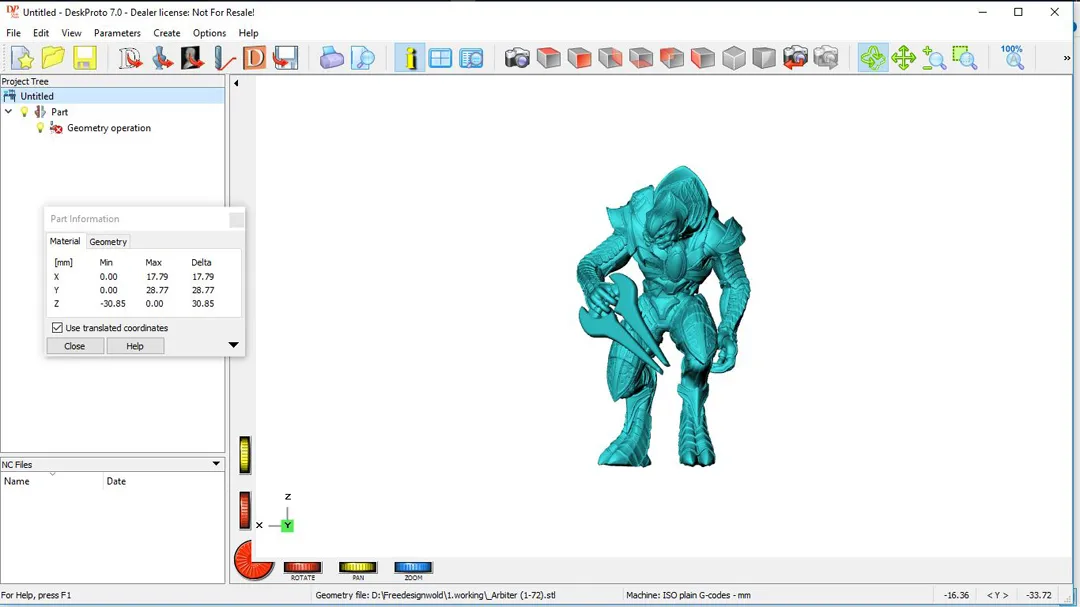The width and height of the screenshot is (1080, 607).
Task: Open the NC Files panel dropdown arrow
Action: 216,464
